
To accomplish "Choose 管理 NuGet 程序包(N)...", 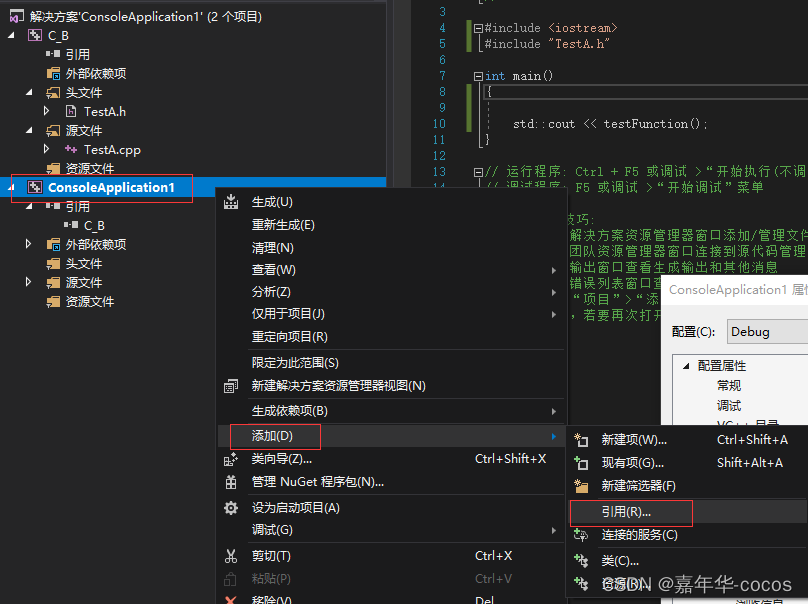I will tap(391, 482).
